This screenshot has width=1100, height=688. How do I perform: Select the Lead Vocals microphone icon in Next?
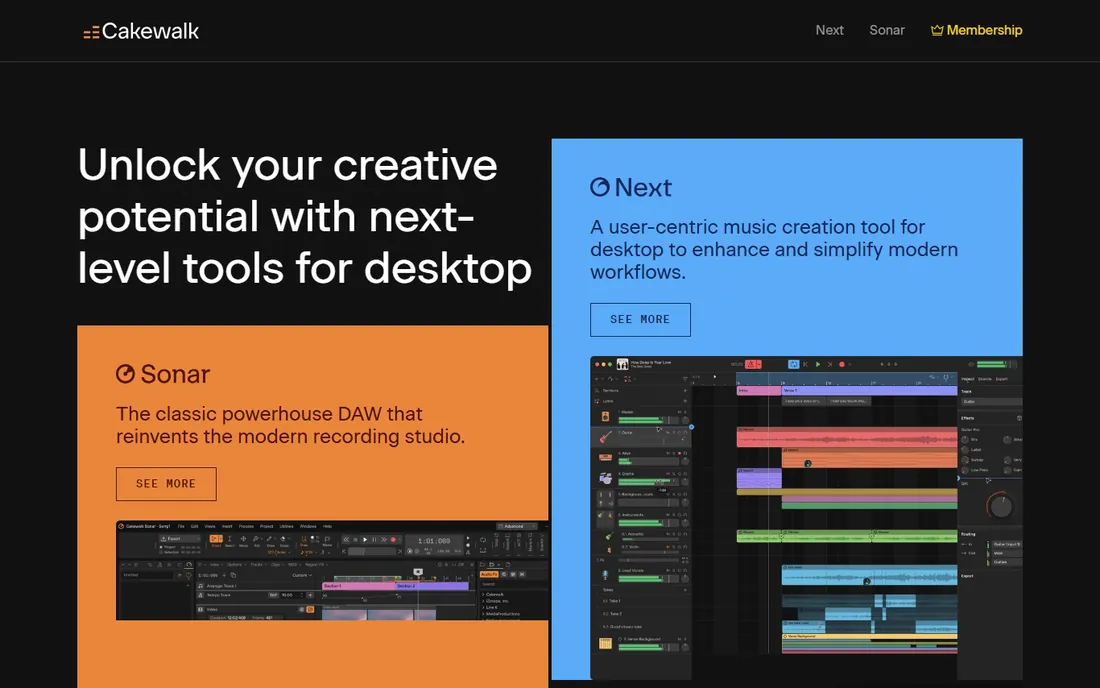point(605,575)
